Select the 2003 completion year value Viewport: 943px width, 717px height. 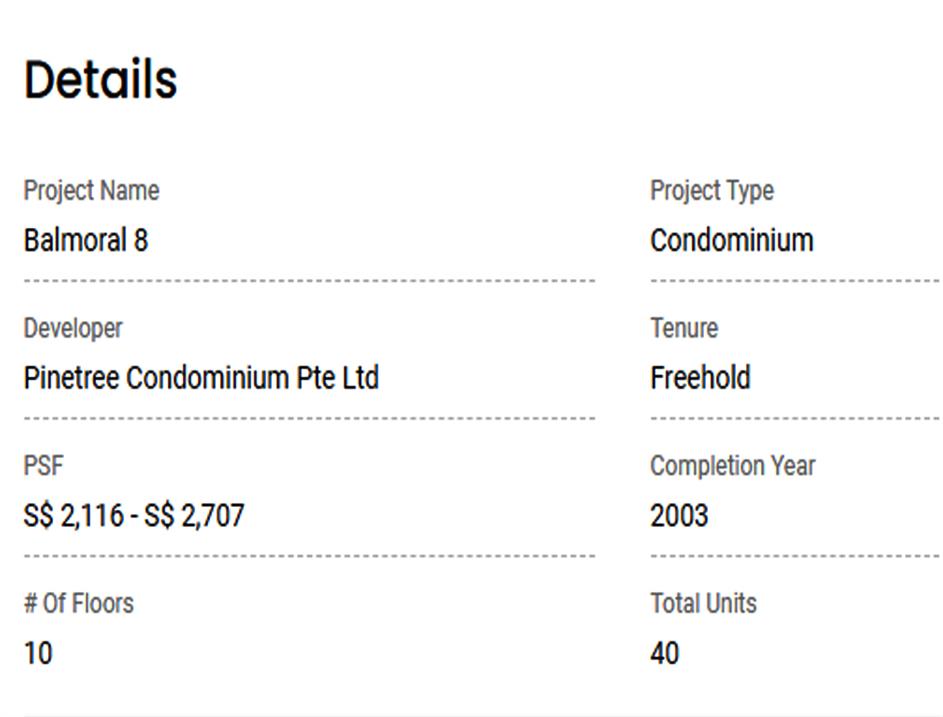(x=679, y=516)
